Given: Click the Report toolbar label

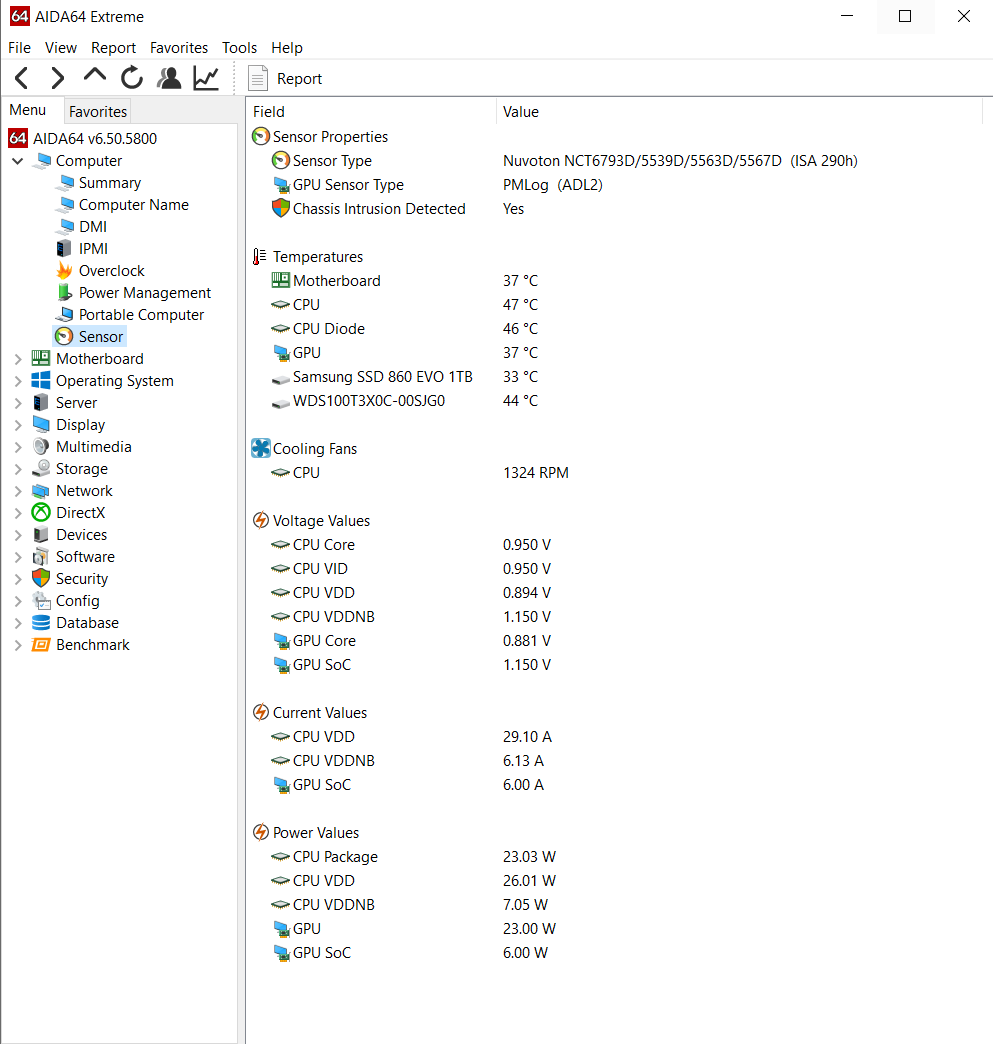Looking at the screenshot, I should click(x=299, y=79).
